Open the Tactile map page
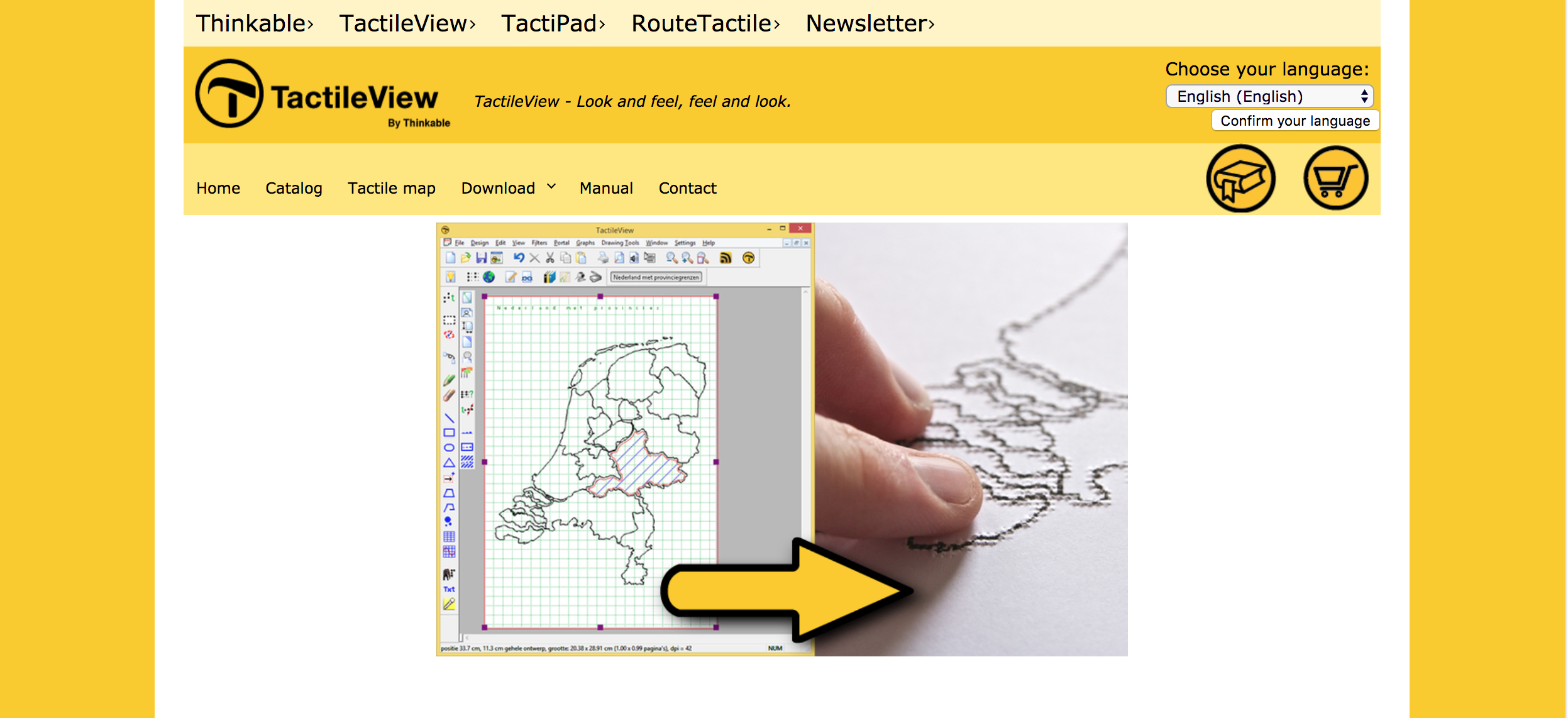Image resolution: width=1568 pixels, height=718 pixels. pyautogui.click(x=392, y=188)
